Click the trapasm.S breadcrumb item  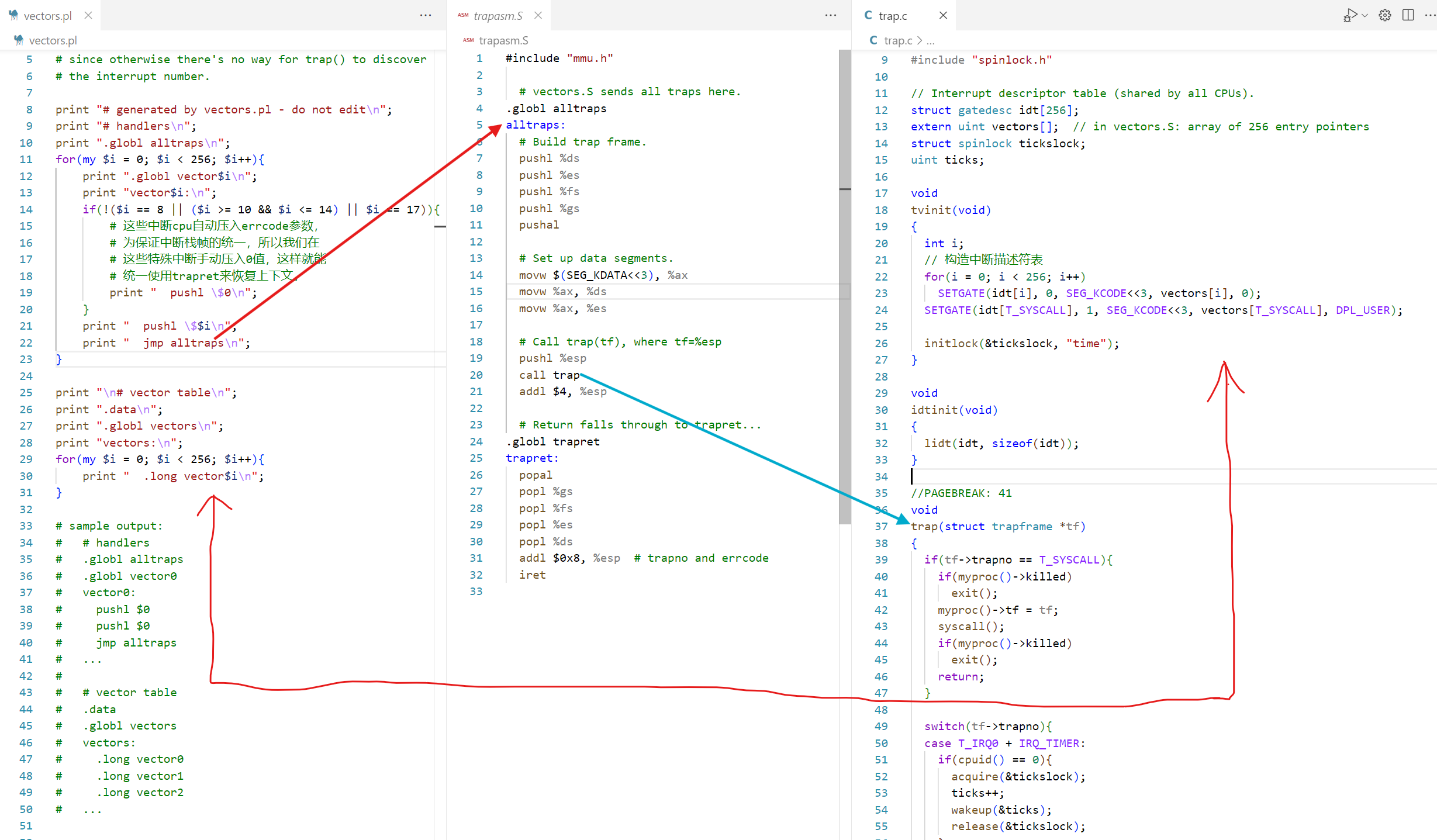(x=503, y=40)
